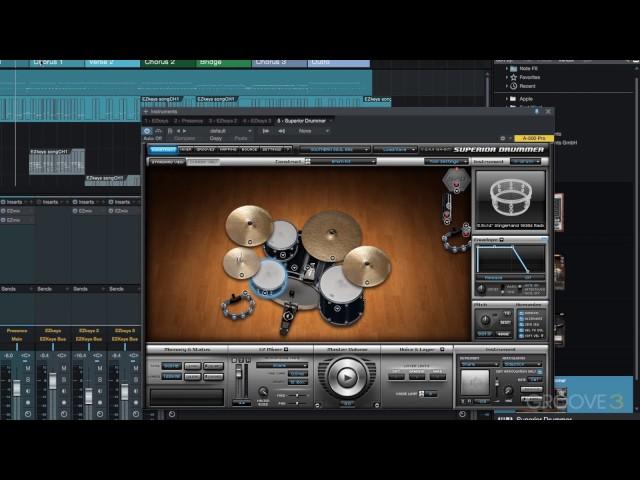This screenshot has width=640, height=480.
Task: Switch to the 2 - Presence instrument tab
Action: click(x=188, y=121)
